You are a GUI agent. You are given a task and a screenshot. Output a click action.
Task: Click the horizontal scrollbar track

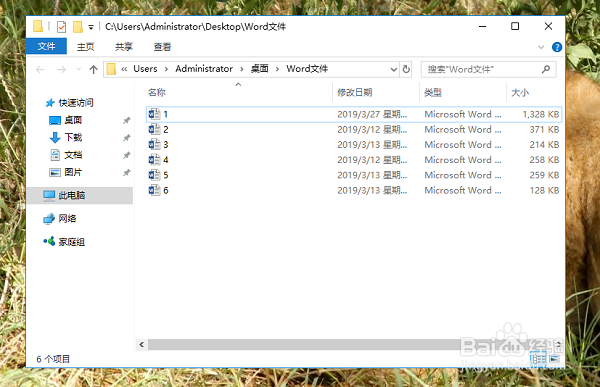tap(351, 345)
